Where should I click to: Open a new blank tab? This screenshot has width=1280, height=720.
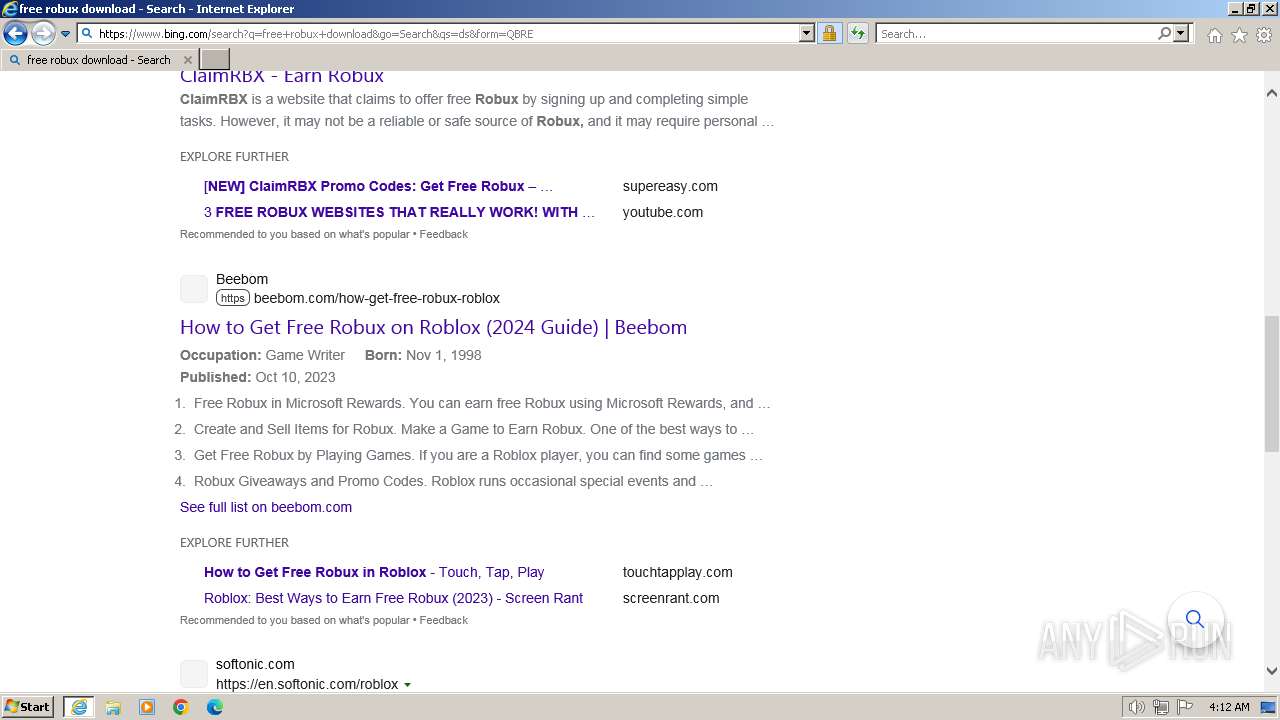click(215, 60)
